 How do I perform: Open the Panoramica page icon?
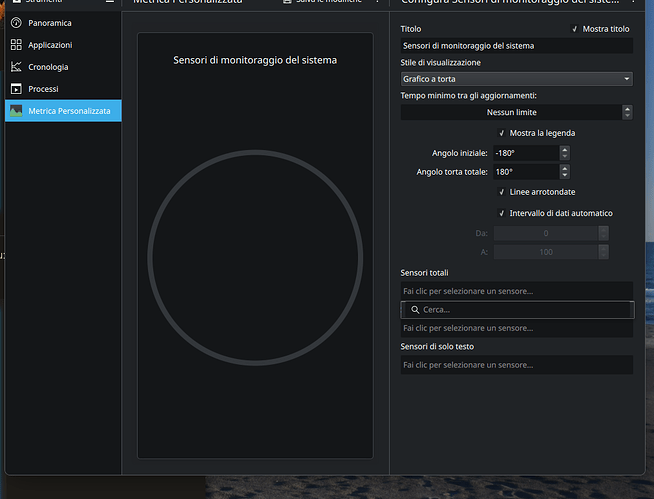click(16, 22)
